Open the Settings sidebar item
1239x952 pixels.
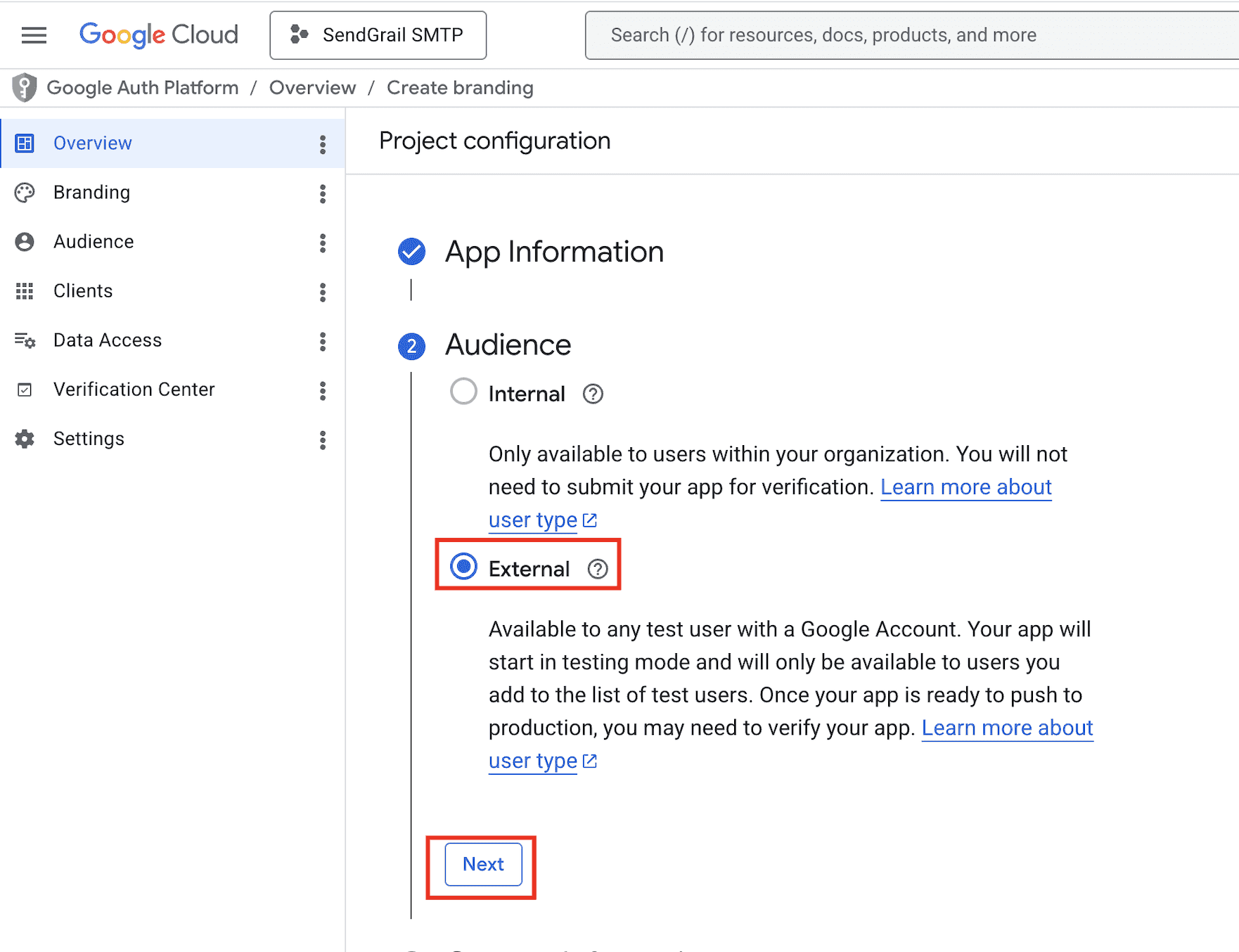click(x=172, y=439)
